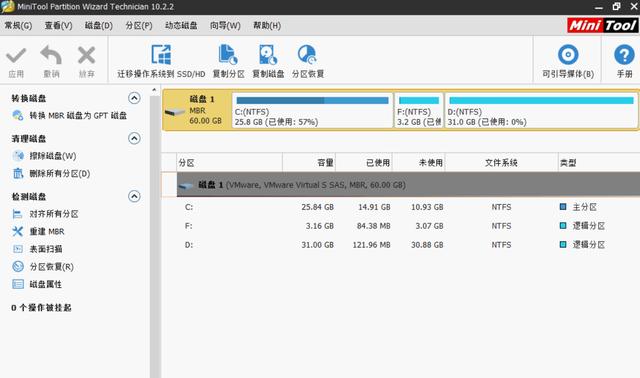Open the View (查看(V)) menu
The width and height of the screenshot is (640, 378).
tap(58, 25)
